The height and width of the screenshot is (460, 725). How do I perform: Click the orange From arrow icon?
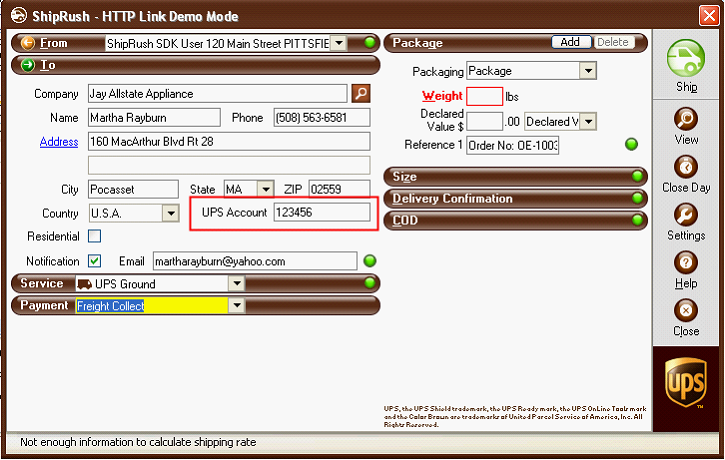tap(28, 43)
